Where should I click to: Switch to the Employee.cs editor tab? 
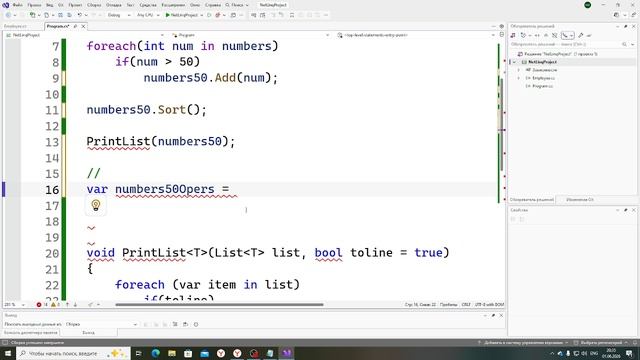point(15,26)
